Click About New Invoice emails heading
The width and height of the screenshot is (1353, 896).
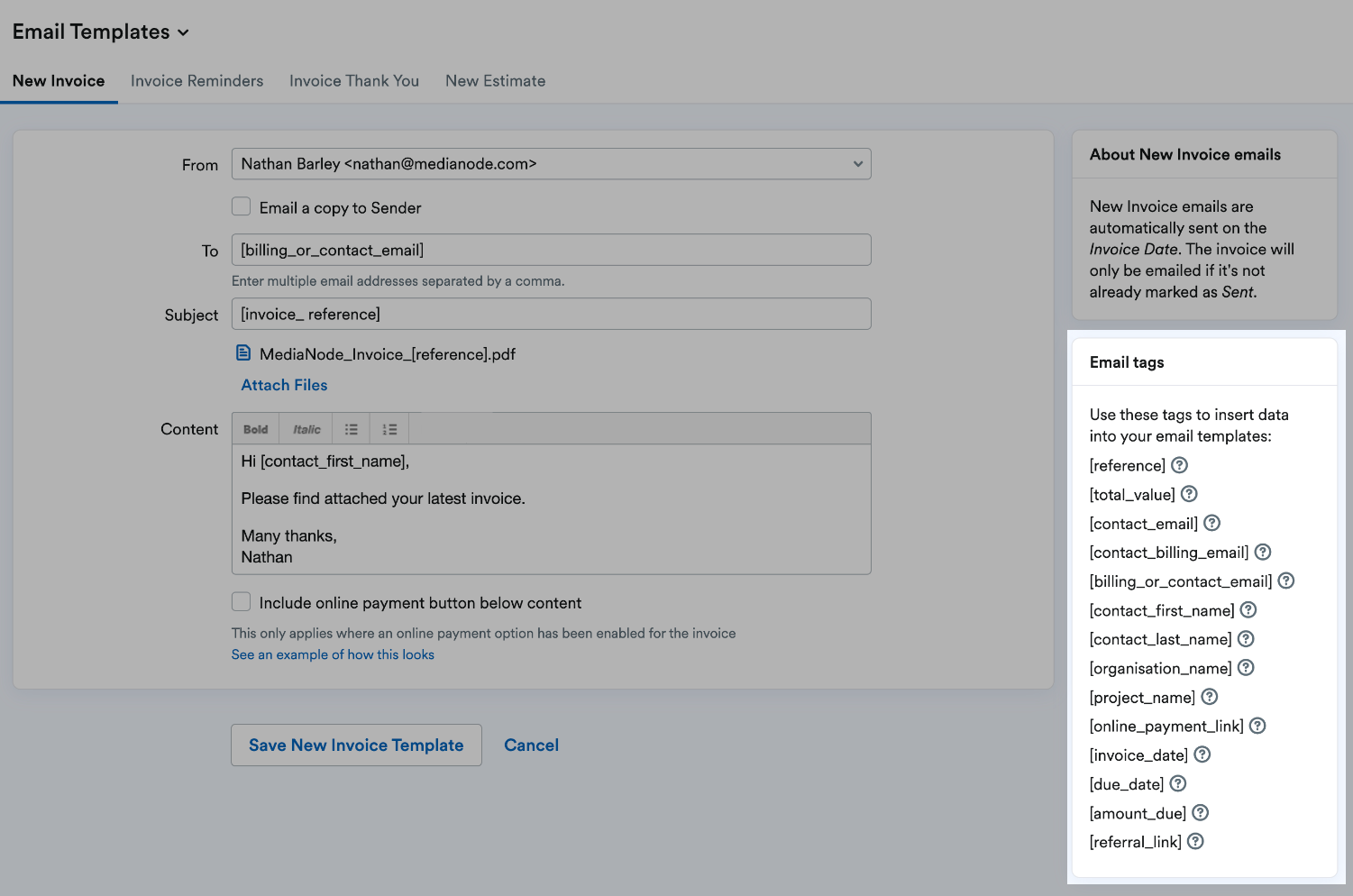tap(1184, 154)
